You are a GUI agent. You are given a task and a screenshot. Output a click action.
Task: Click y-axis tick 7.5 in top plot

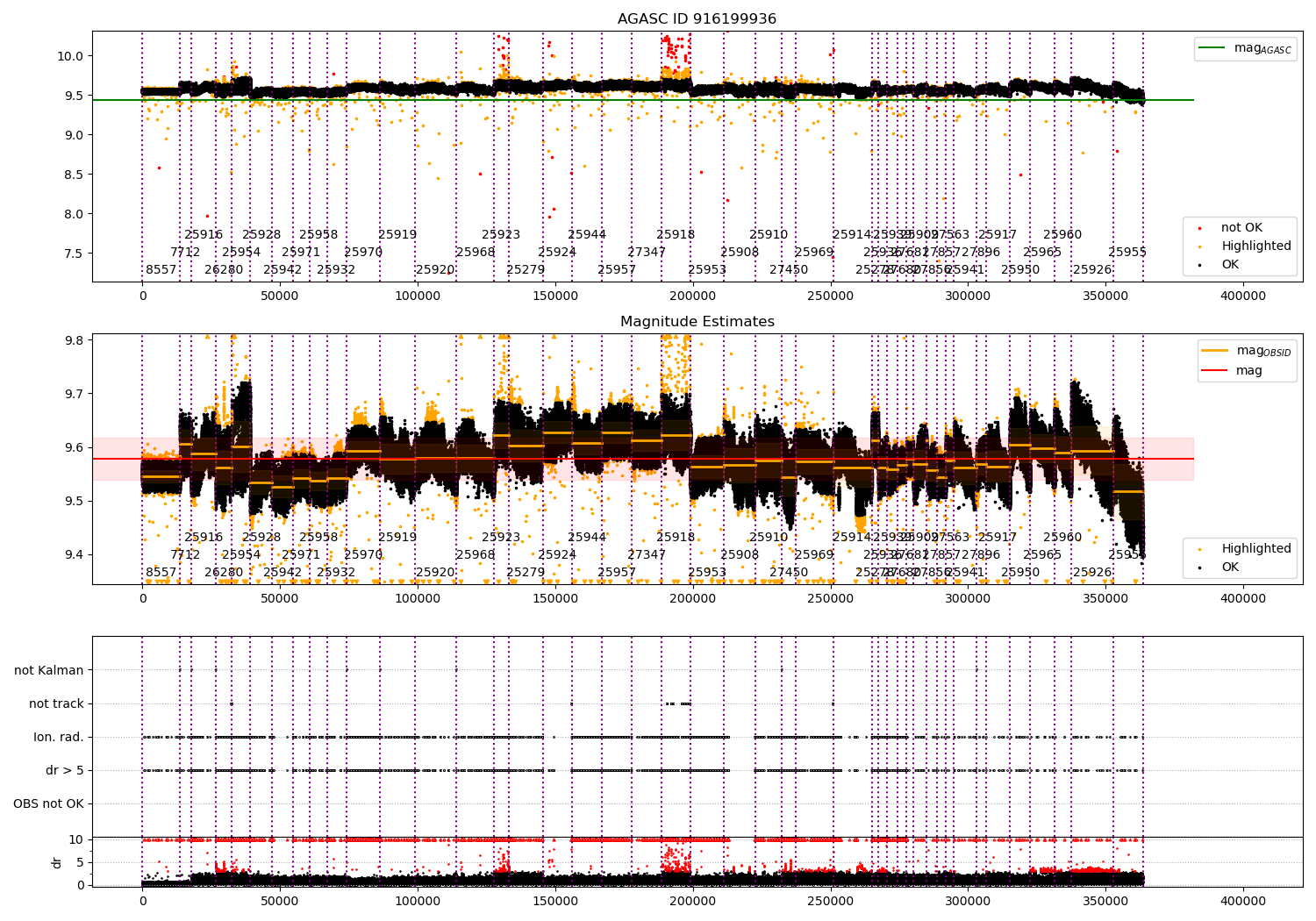pyautogui.click(x=74, y=253)
